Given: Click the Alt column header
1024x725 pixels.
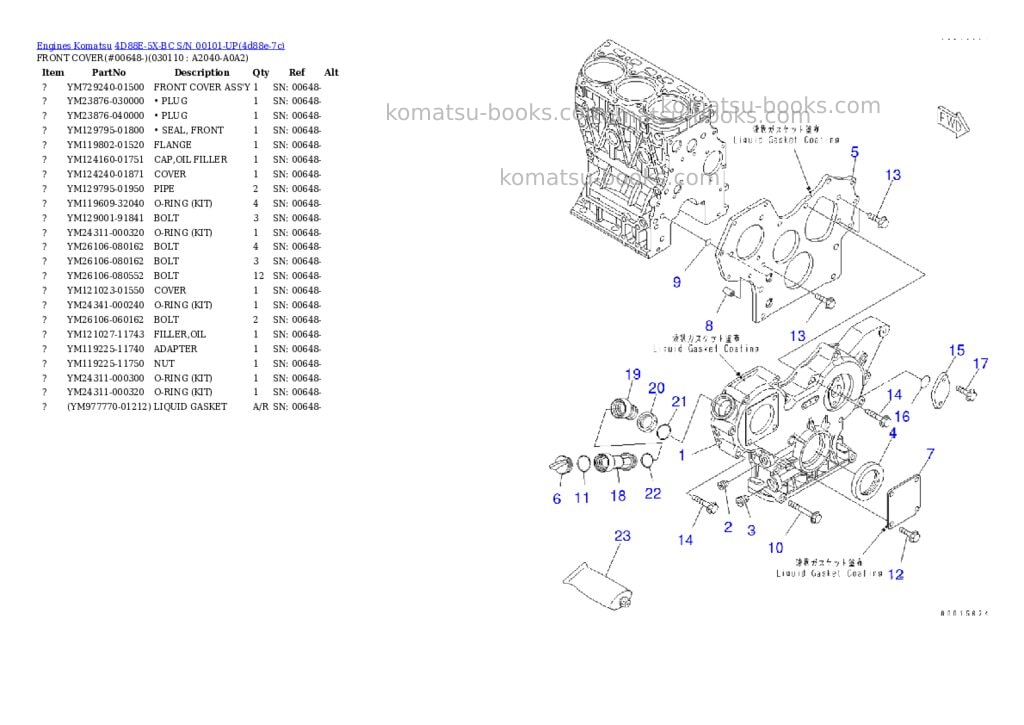Looking at the screenshot, I should click(x=331, y=72).
